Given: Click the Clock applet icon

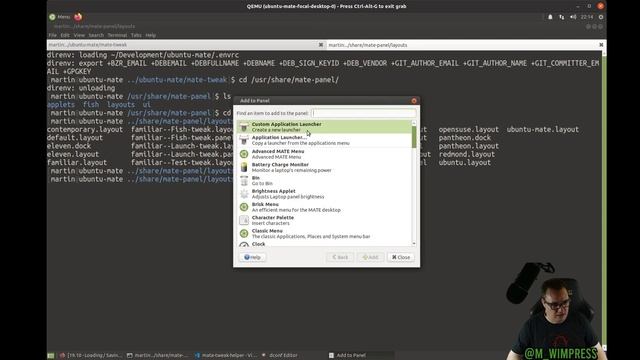Looking at the screenshot, I should [x=244, y=244].
